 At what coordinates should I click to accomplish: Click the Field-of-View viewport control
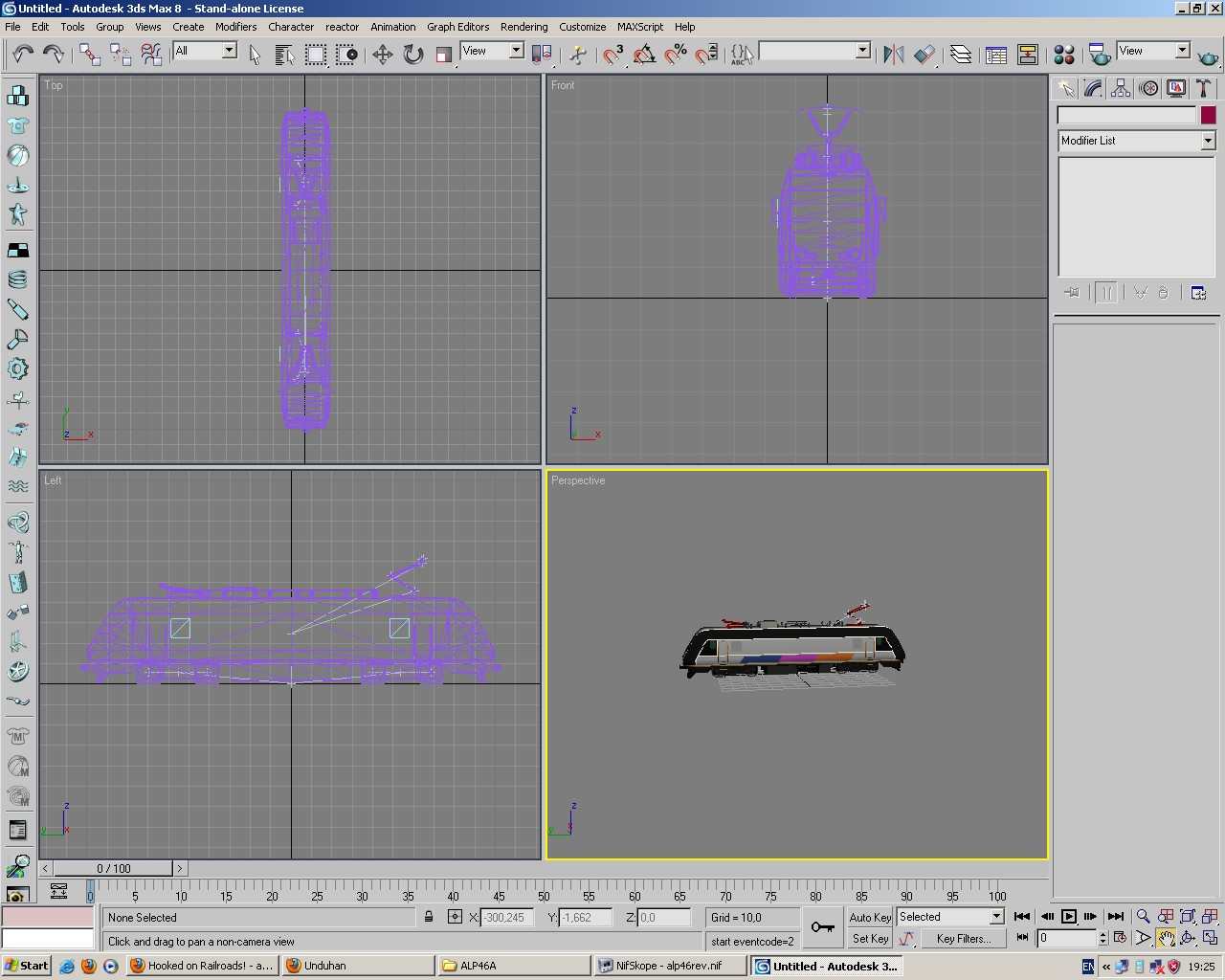(1143, 938)
